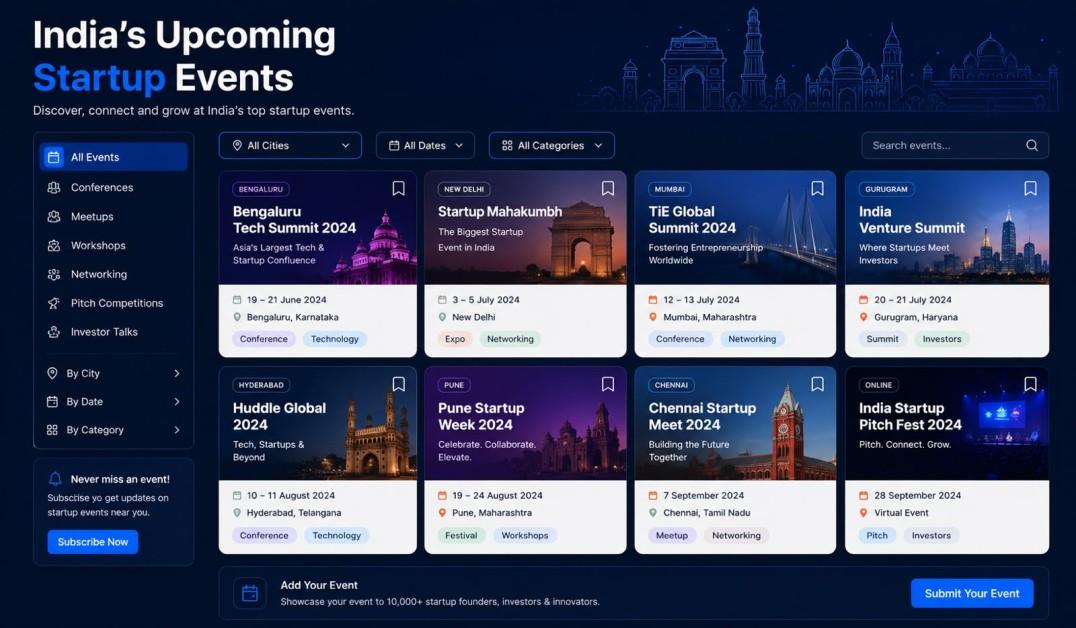Click the ONLINE badge
The height and width of the screenshot is (628, 1076).
pos(878,385)
